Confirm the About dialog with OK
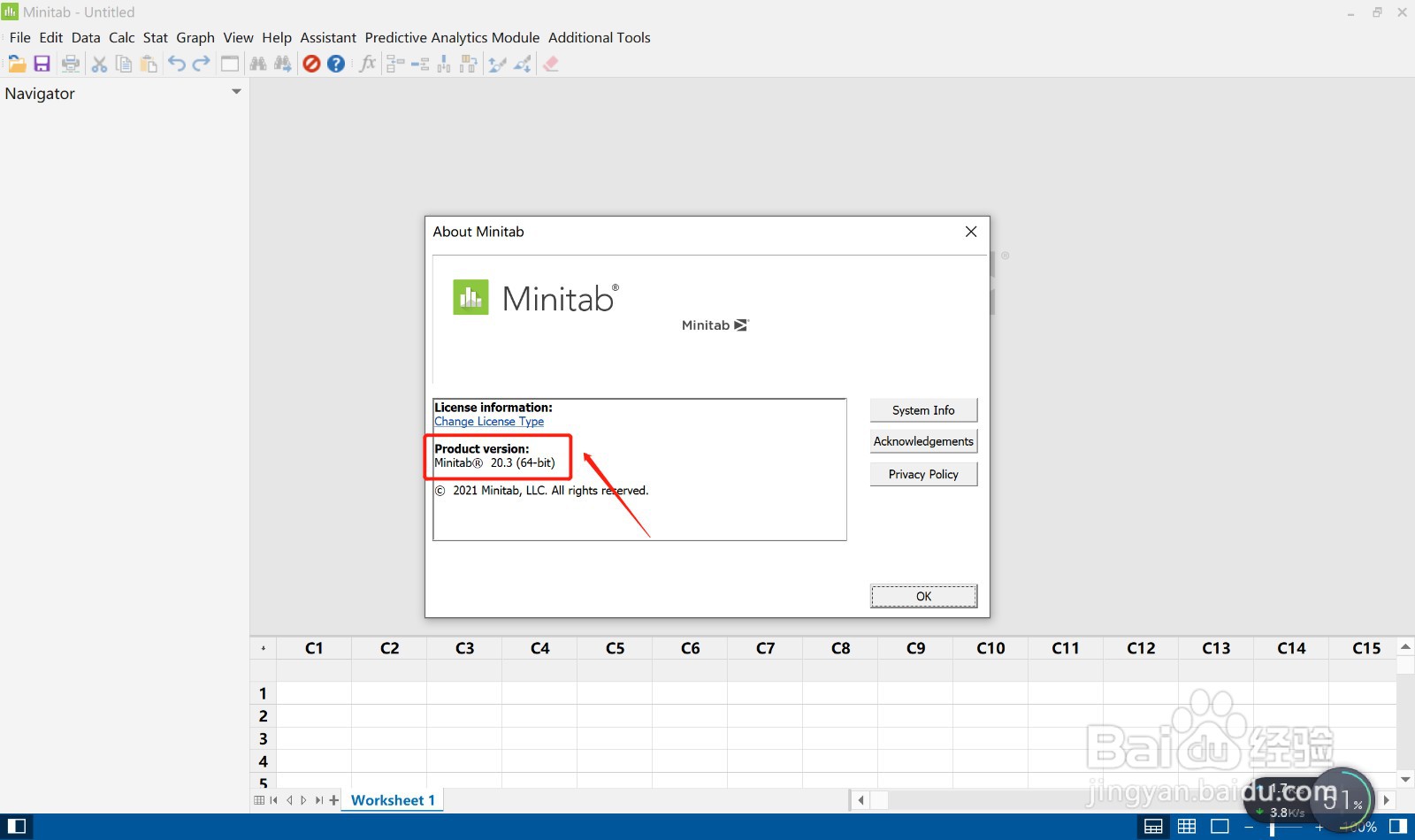This screenshot has height=840, width=1415. [923, 596]
